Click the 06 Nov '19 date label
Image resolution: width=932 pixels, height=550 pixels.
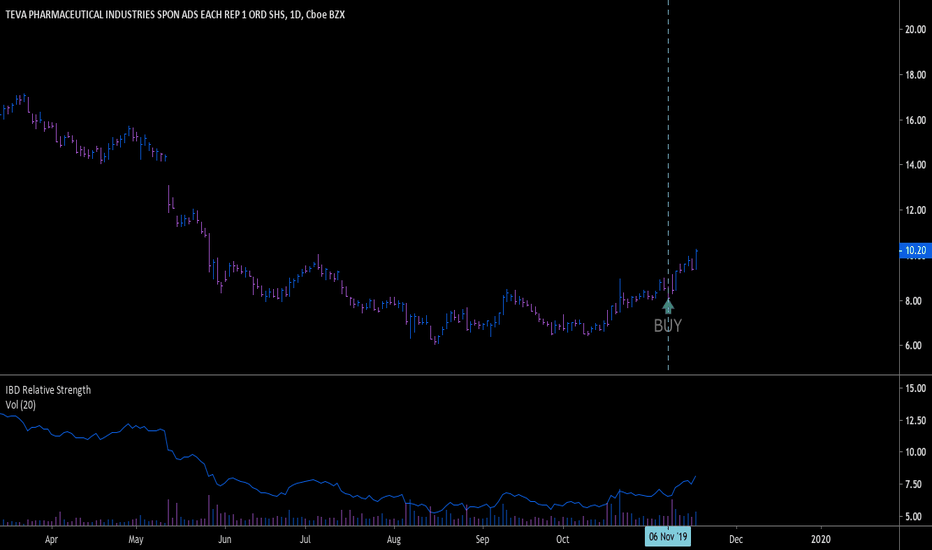click(668, 537)
